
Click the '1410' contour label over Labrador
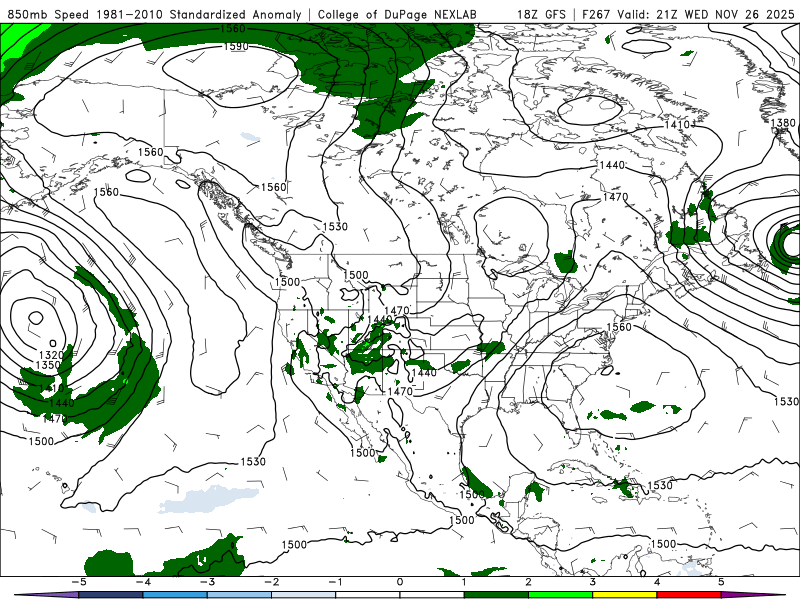pos(677,125)
